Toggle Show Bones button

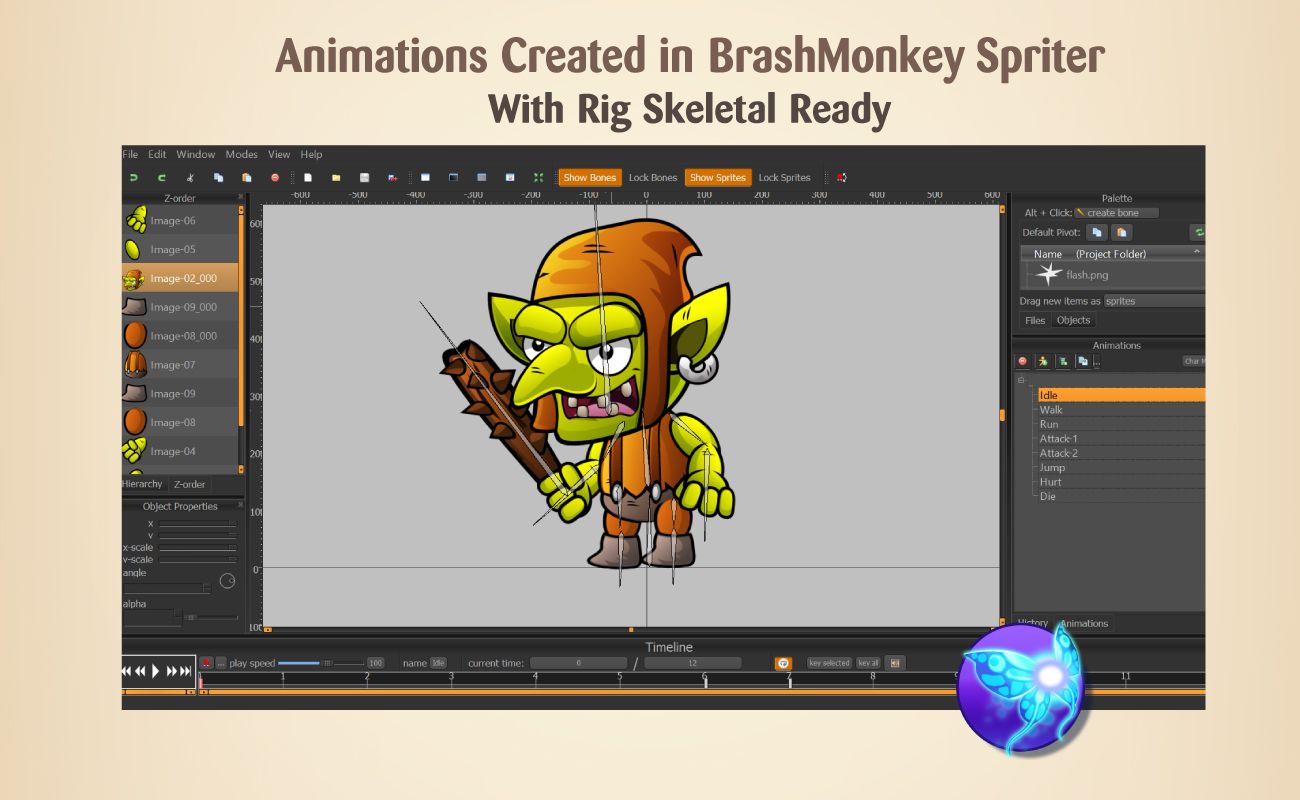pos(590,178)
